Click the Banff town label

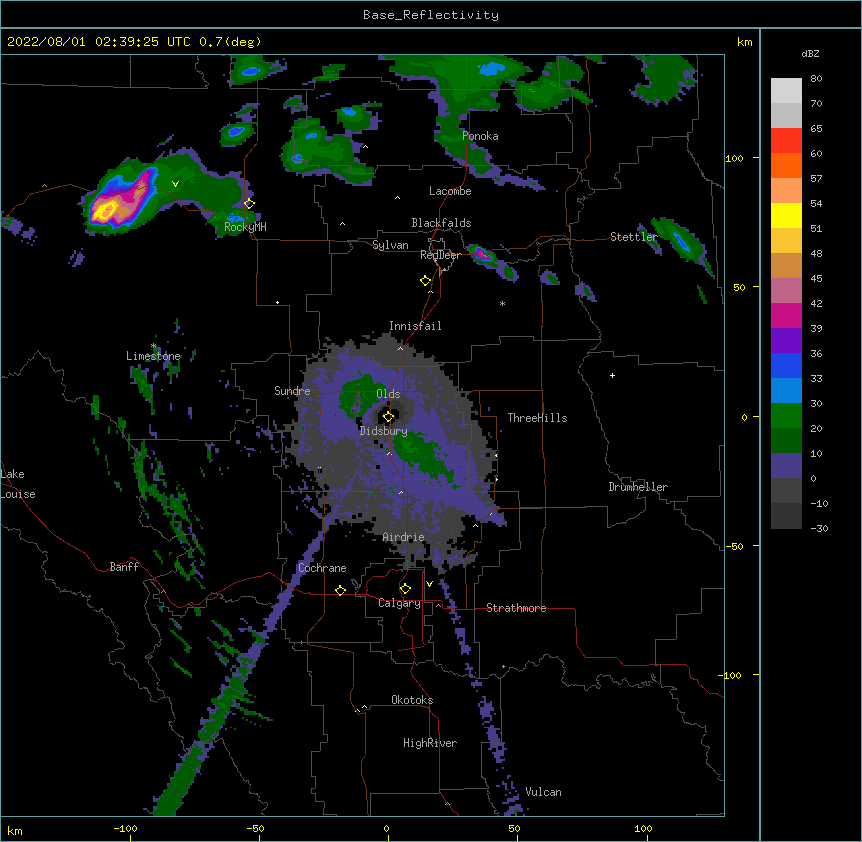(124, 567)
